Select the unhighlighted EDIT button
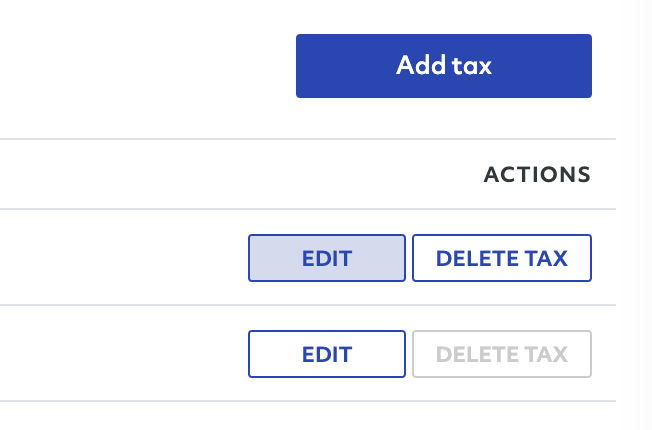Image resolution: width=652 pixels, height=430 pixels. click(327, 354)
